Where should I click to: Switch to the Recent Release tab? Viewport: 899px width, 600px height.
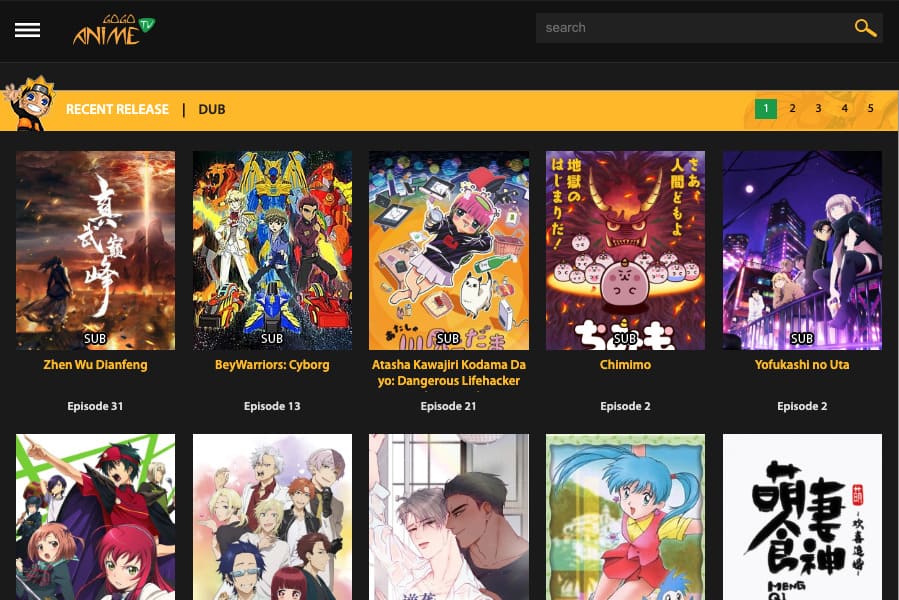[117, 110]
